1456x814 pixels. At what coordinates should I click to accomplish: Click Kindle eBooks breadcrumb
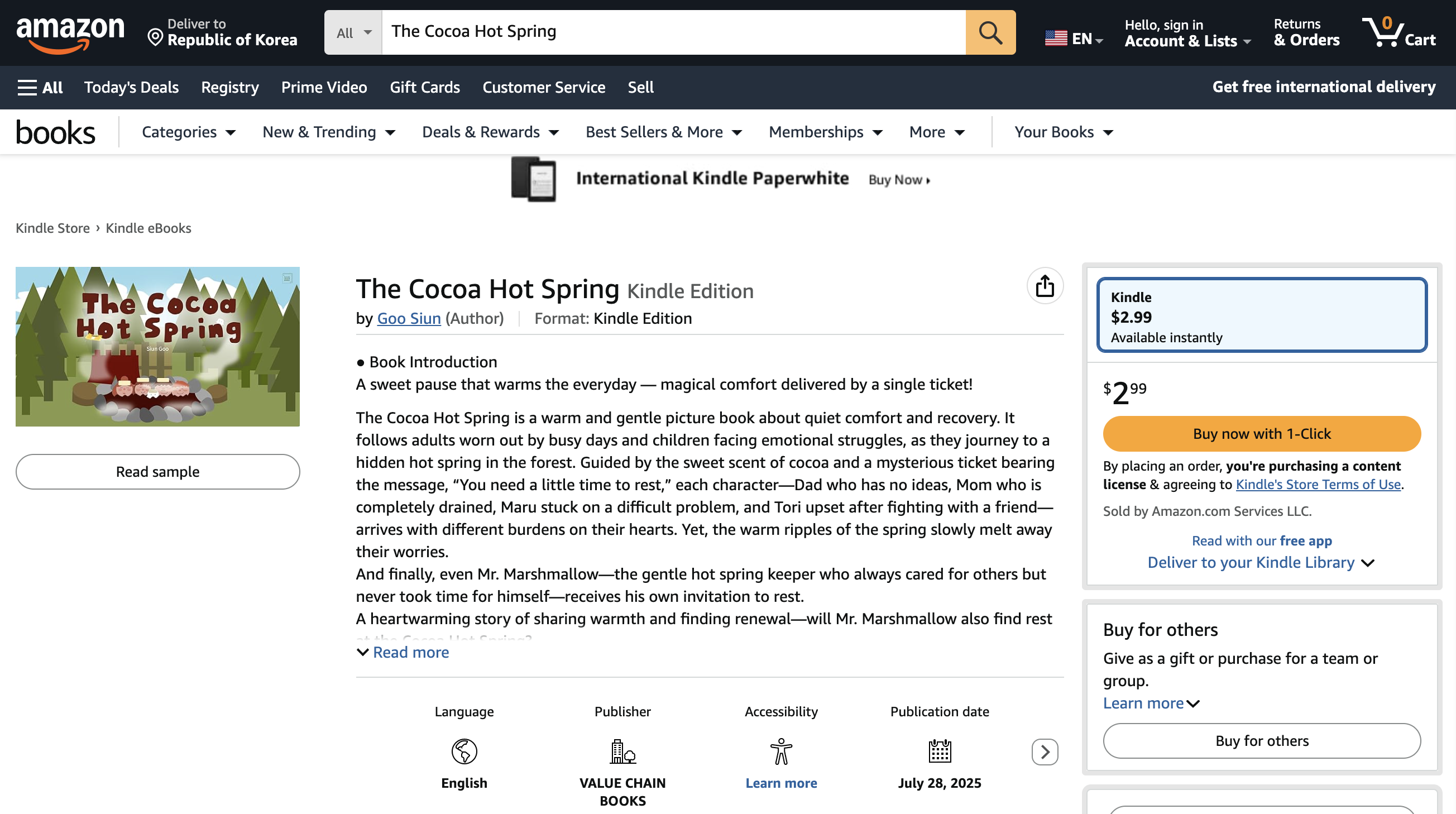(x=149, y=228)
